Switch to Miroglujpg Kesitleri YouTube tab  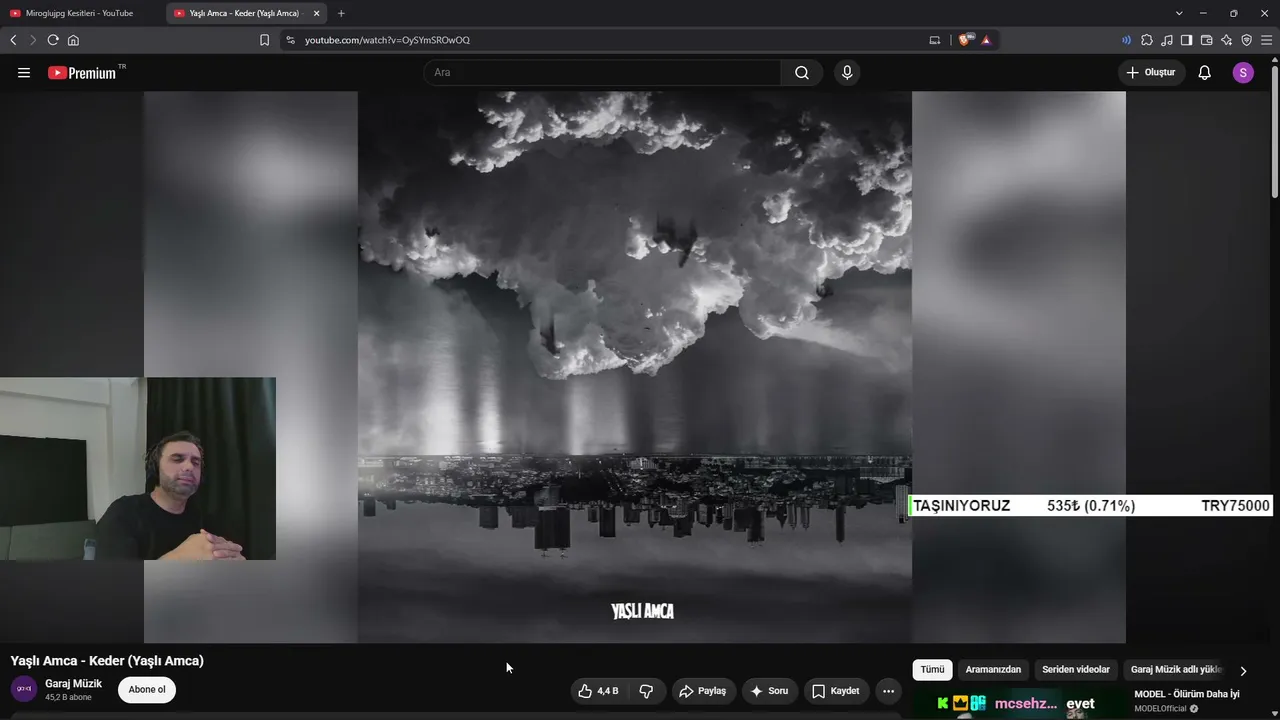[82, 13]
